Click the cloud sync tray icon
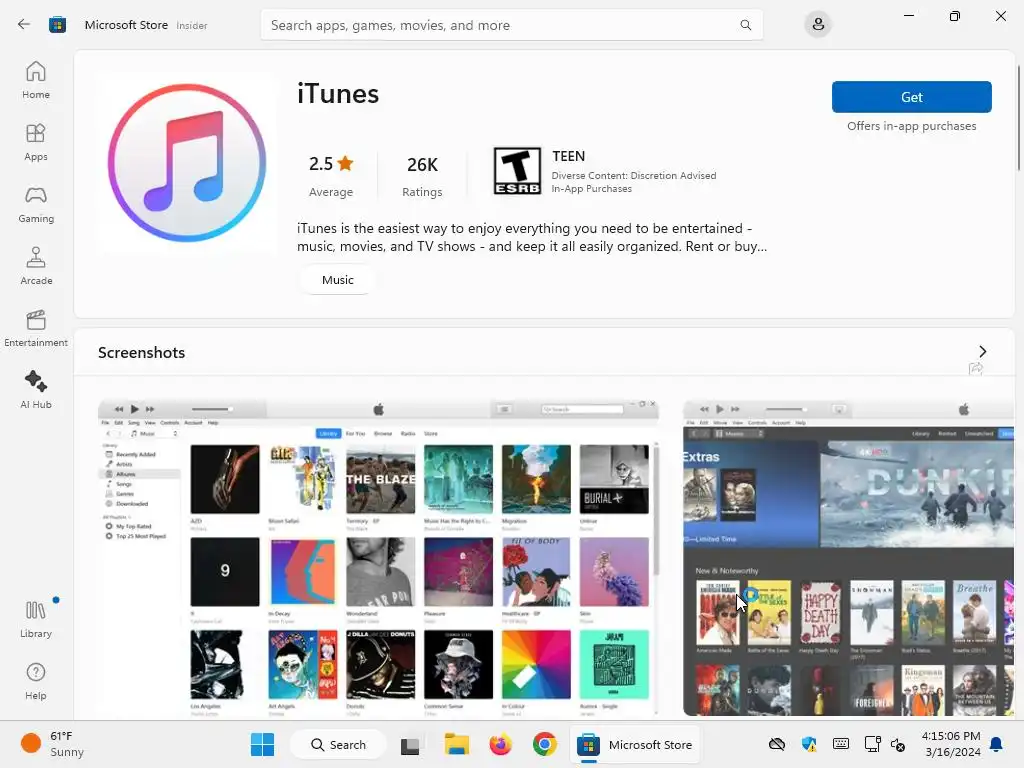 pyautogui.click(x=776, y=744)
